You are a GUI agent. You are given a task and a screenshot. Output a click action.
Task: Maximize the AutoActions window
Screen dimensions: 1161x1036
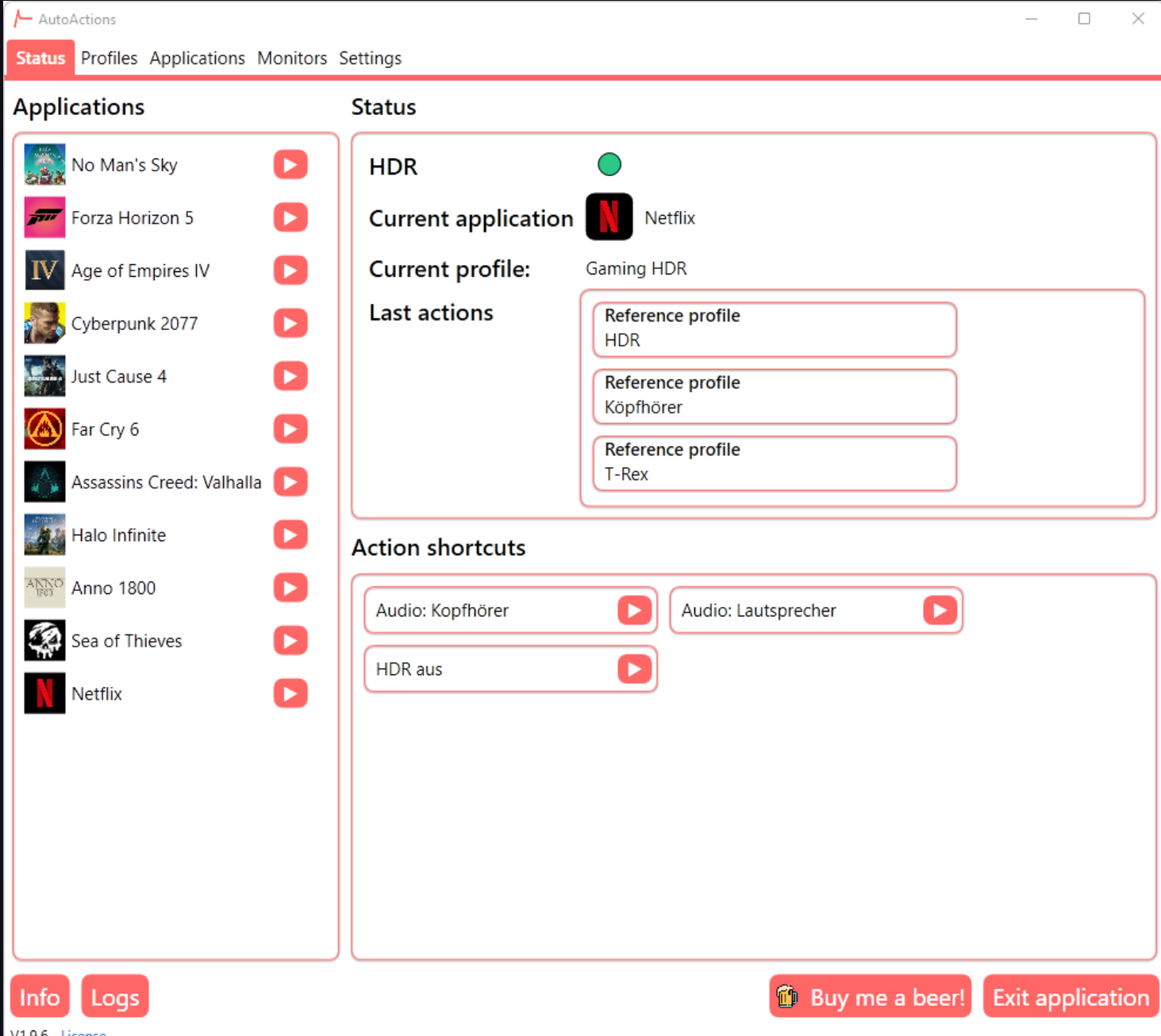pyautogui.click(x=1084, y=18)
